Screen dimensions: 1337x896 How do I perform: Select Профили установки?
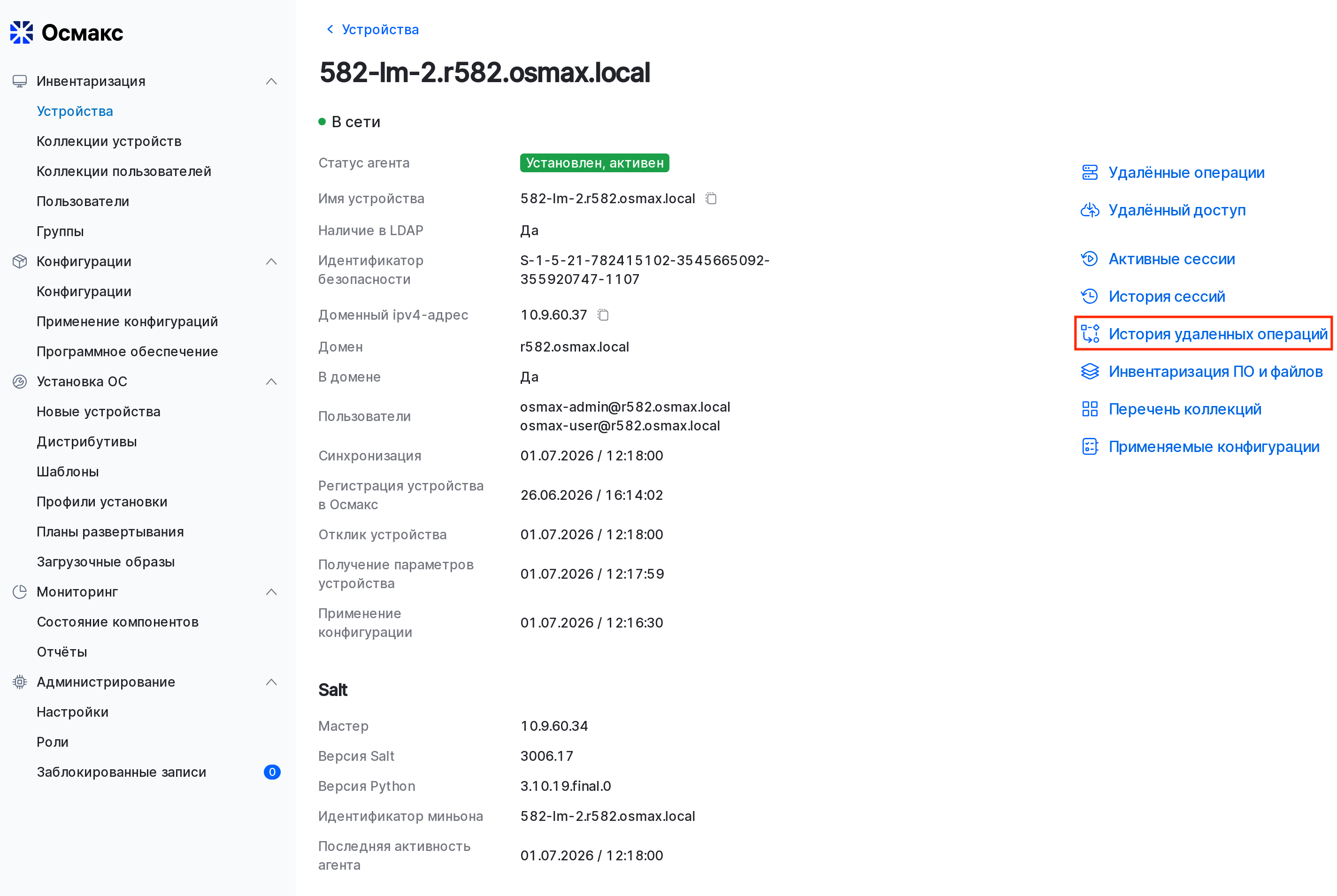(x=102, y=501)
